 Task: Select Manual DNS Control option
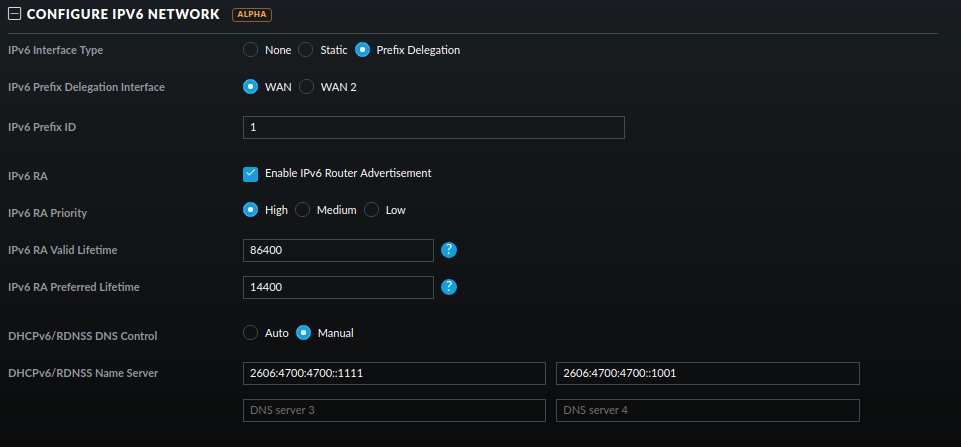[304, 333]
